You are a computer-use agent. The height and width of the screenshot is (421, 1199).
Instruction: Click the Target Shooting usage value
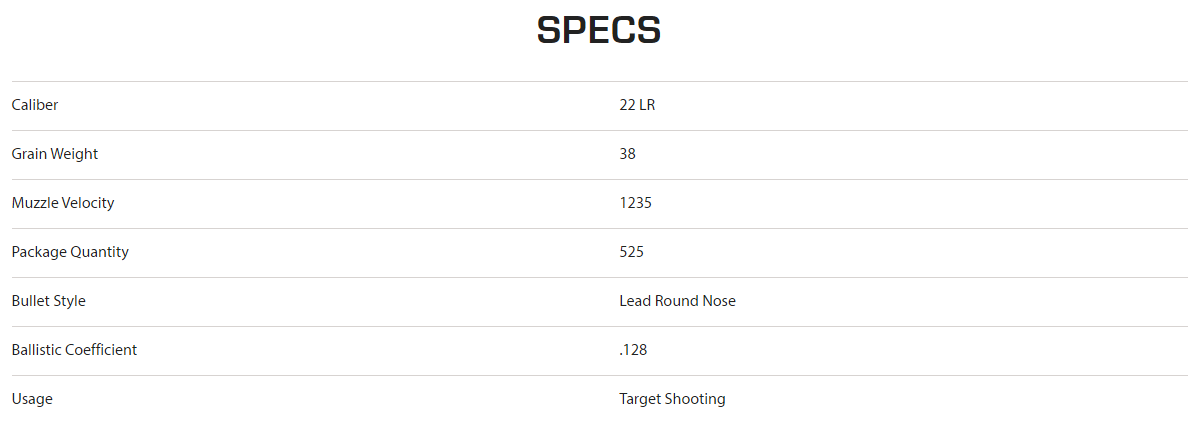tap(672, 399)
